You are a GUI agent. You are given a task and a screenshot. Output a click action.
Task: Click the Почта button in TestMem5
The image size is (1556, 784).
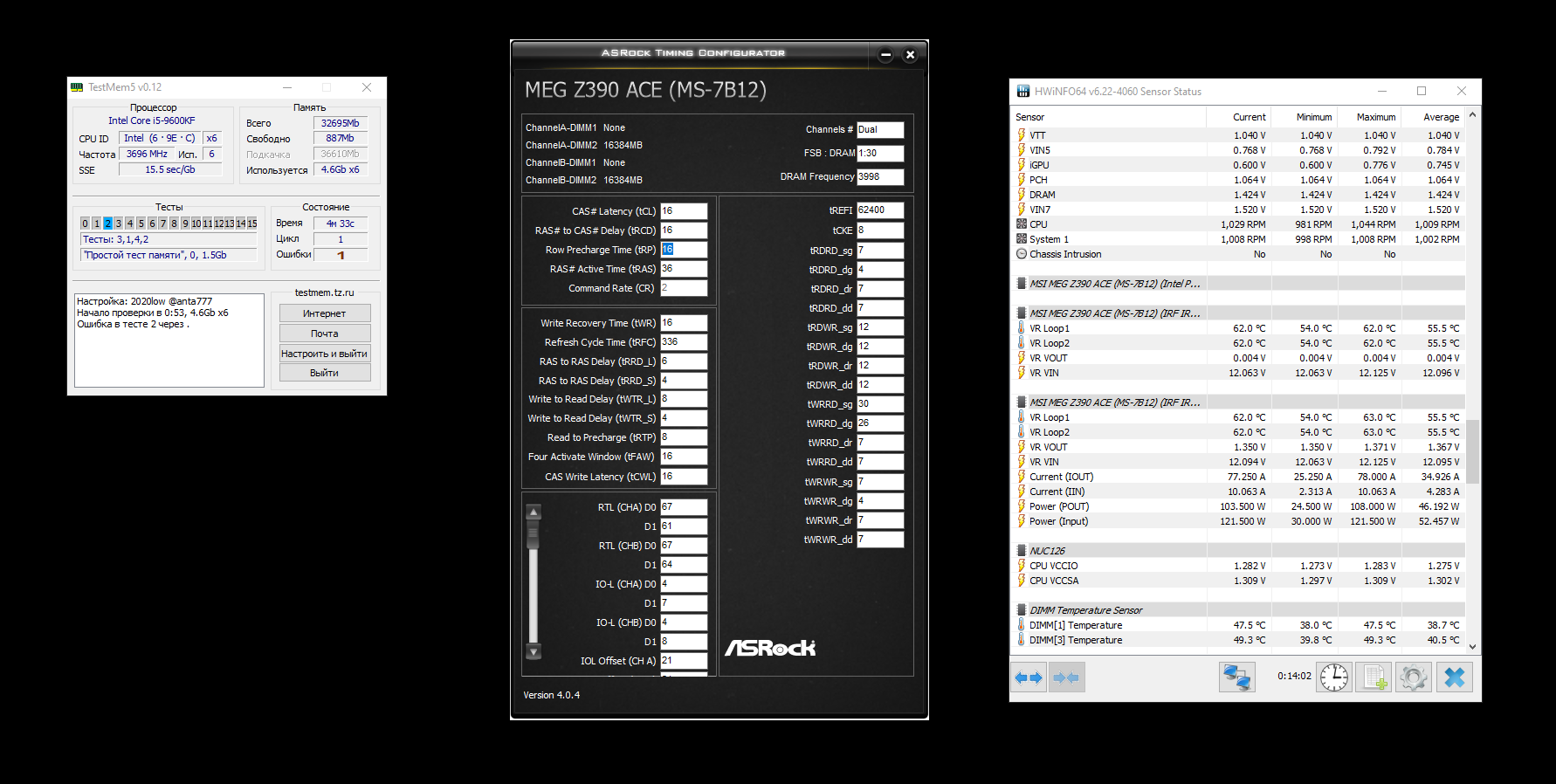325,334
